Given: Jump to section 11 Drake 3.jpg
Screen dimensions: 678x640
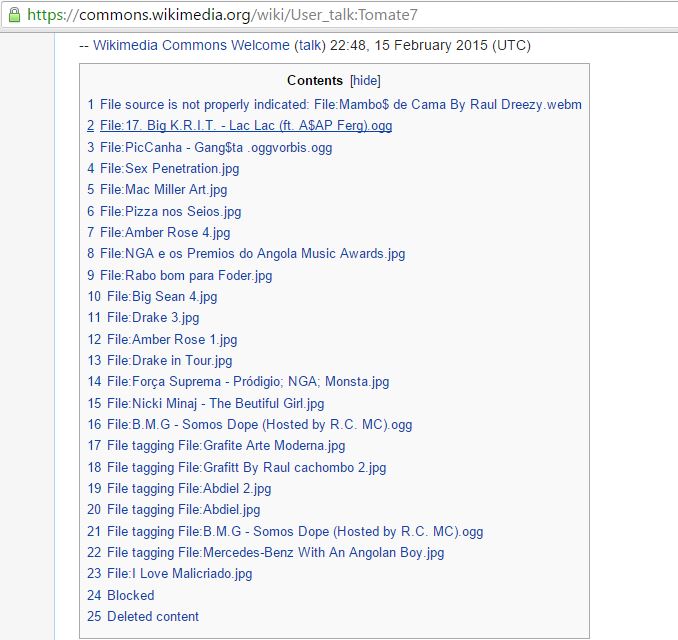Looking at the screenshot, I should pos(143,318).
